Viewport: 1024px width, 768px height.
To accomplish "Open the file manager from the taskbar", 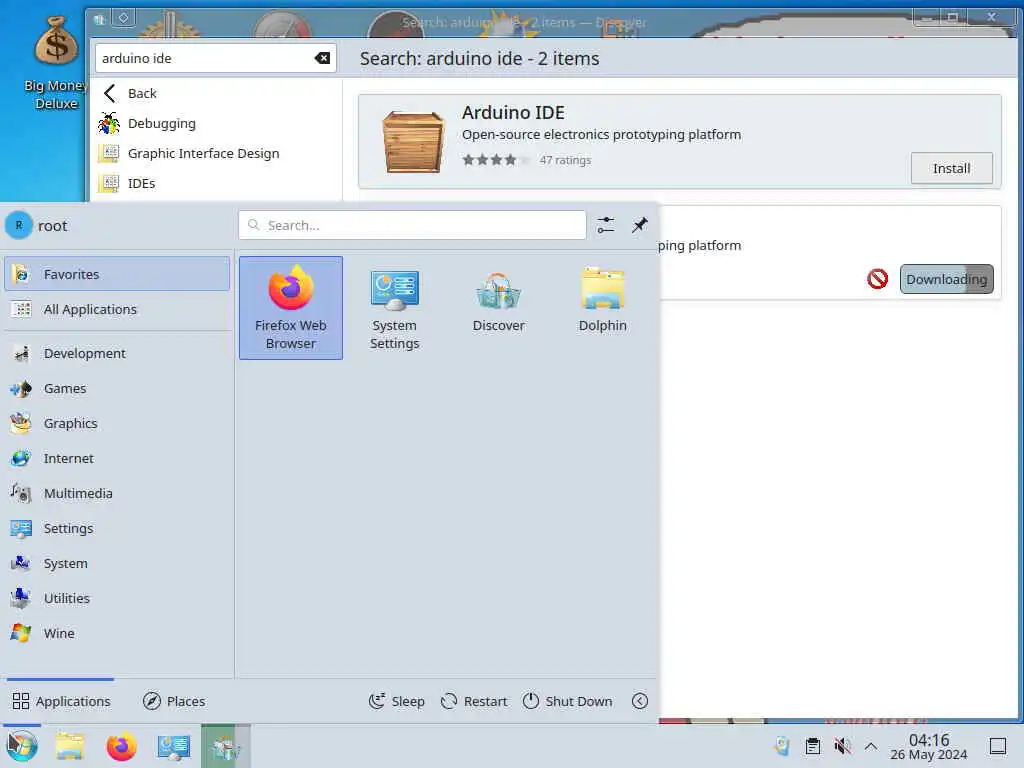I will 69,746.
